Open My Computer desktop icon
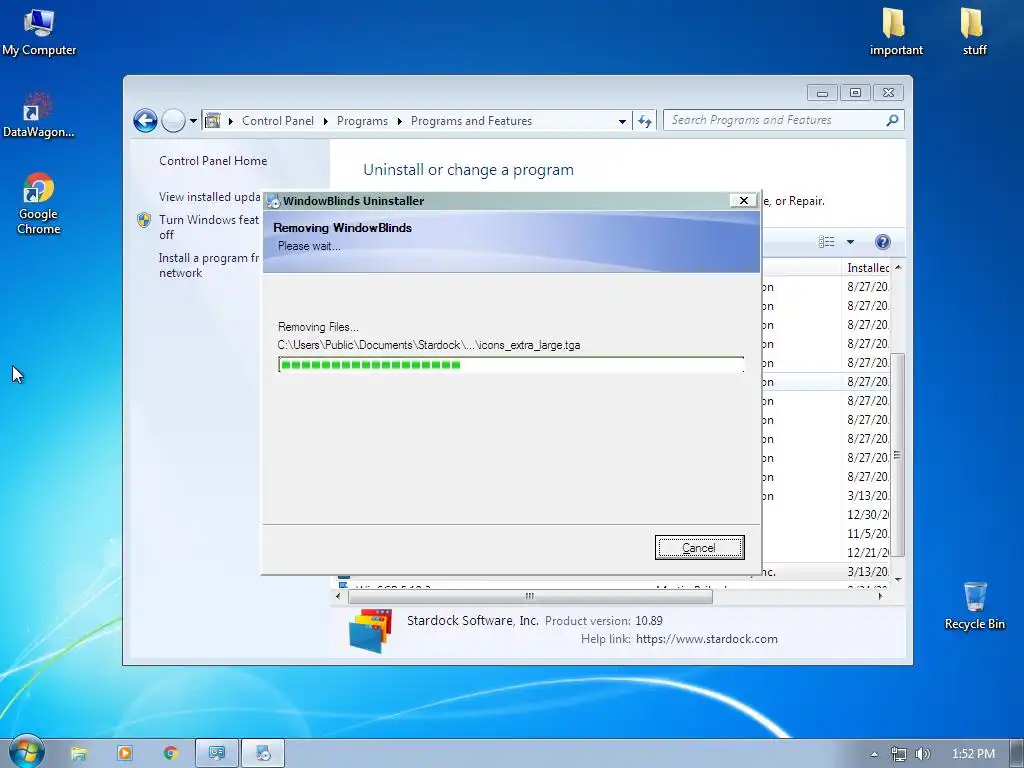1024x768 pixels. coord(39,33)
